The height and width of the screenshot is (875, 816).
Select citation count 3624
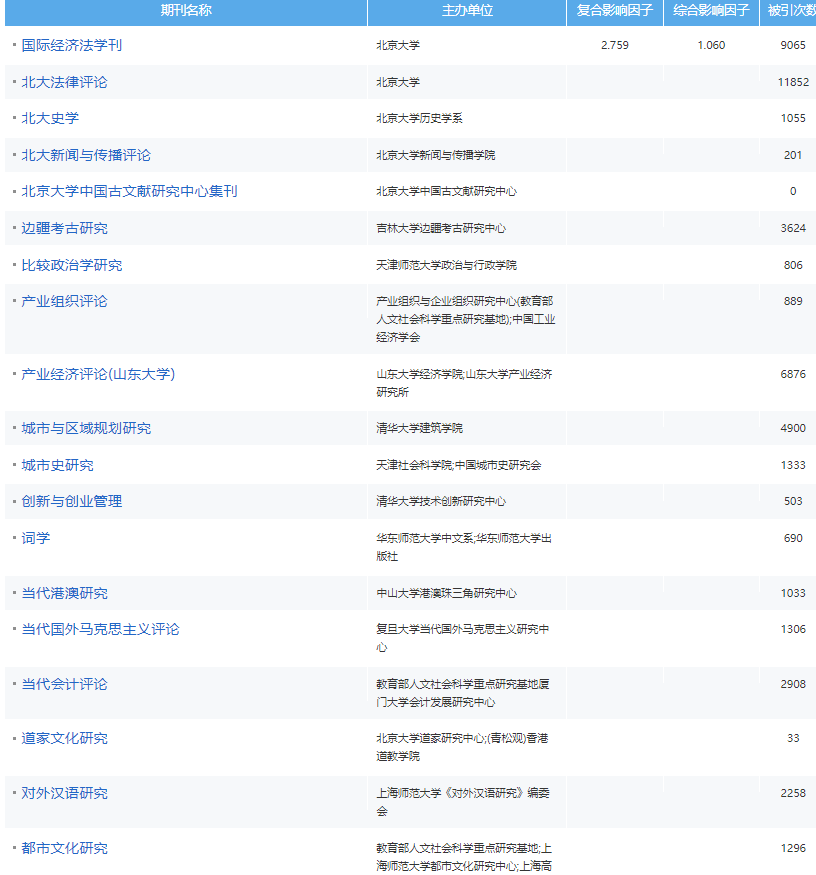click(793, 228)
